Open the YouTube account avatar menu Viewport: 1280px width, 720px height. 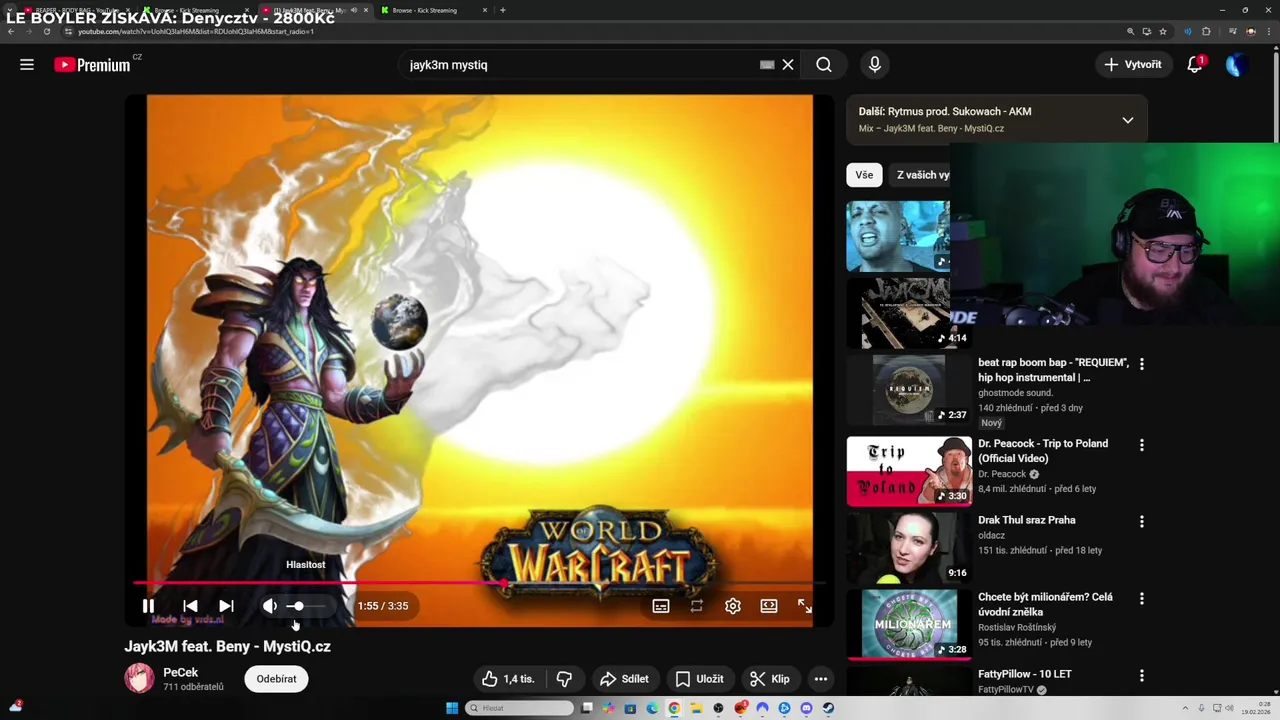click(1236, 65)
